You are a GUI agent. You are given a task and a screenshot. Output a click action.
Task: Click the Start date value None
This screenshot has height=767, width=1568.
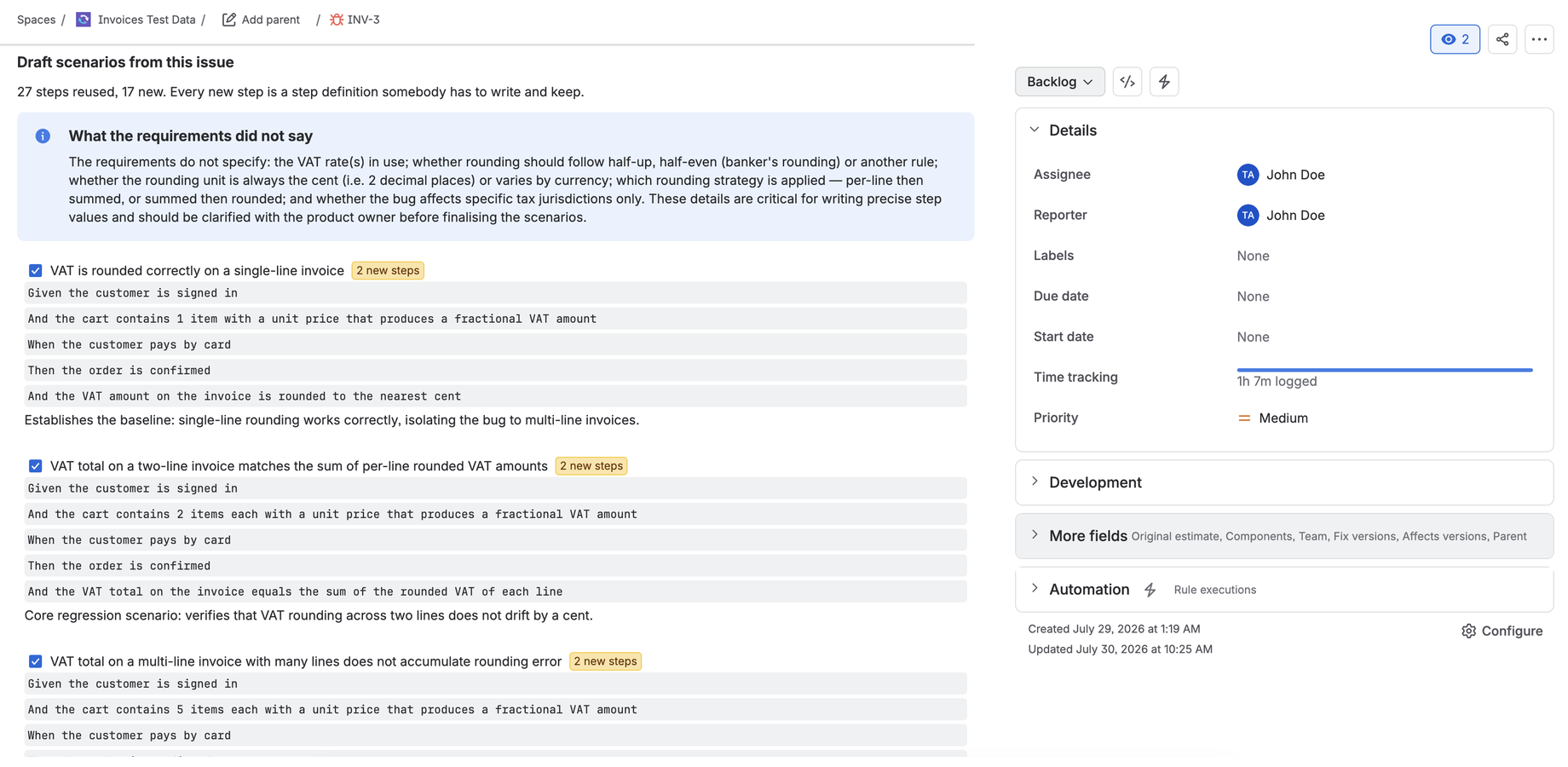pos(1253,337)
